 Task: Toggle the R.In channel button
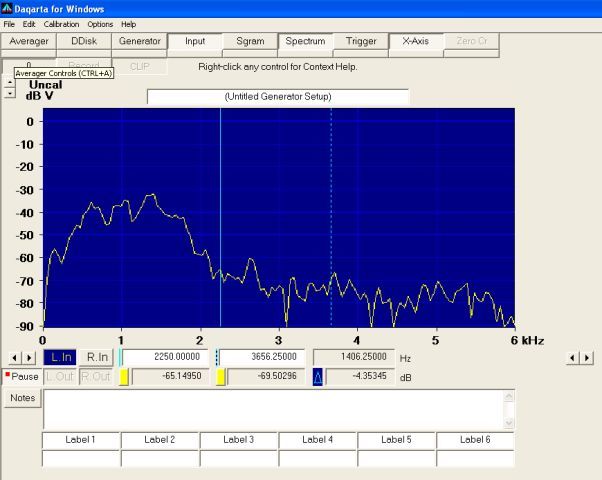[96, 357]
